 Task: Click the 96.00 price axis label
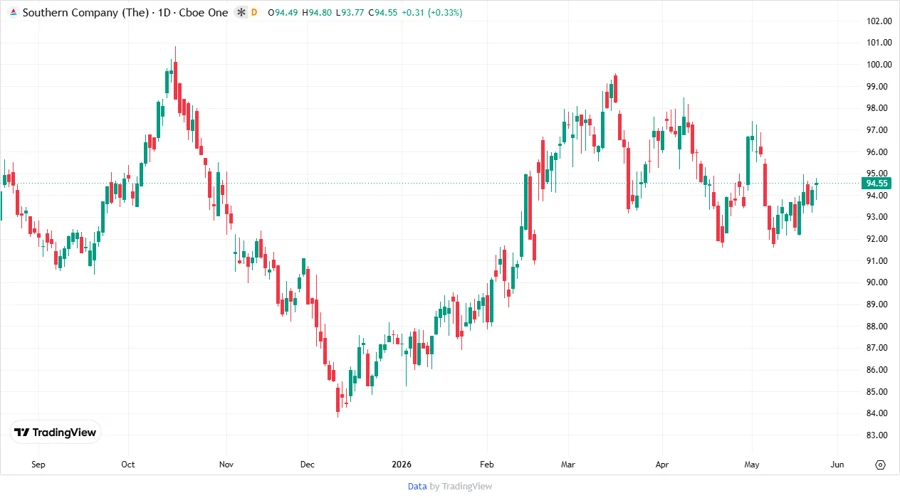pos(879,152)
